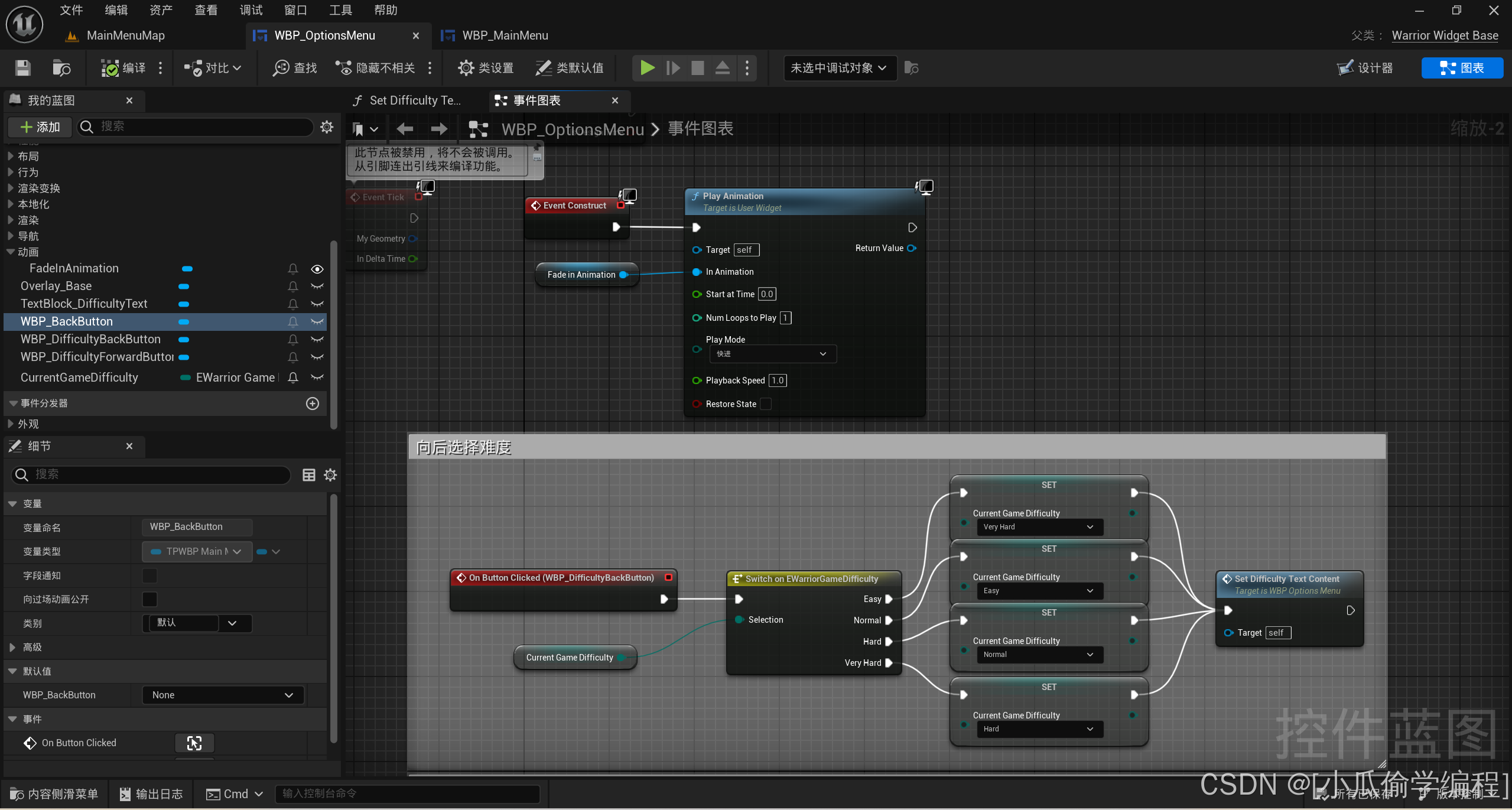Viewport: 1512px width, 810px height.
Task: Switch to Designer mode
Action: 1365,68
